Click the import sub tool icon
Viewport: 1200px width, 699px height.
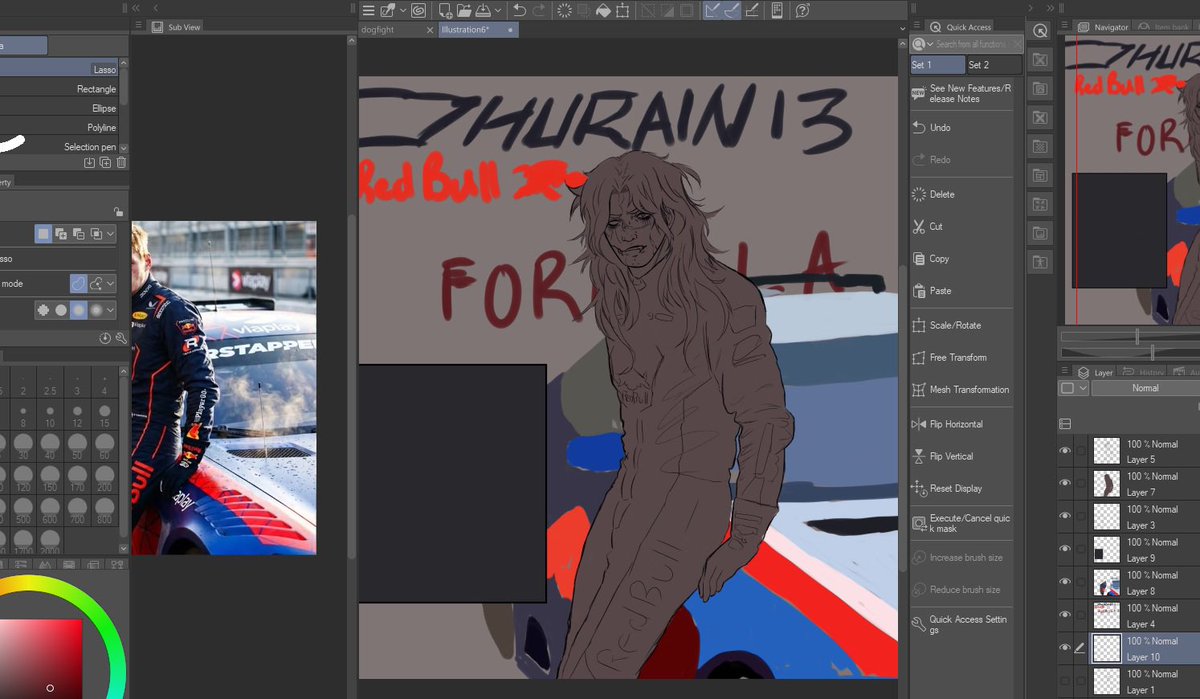tap(90, 162)
